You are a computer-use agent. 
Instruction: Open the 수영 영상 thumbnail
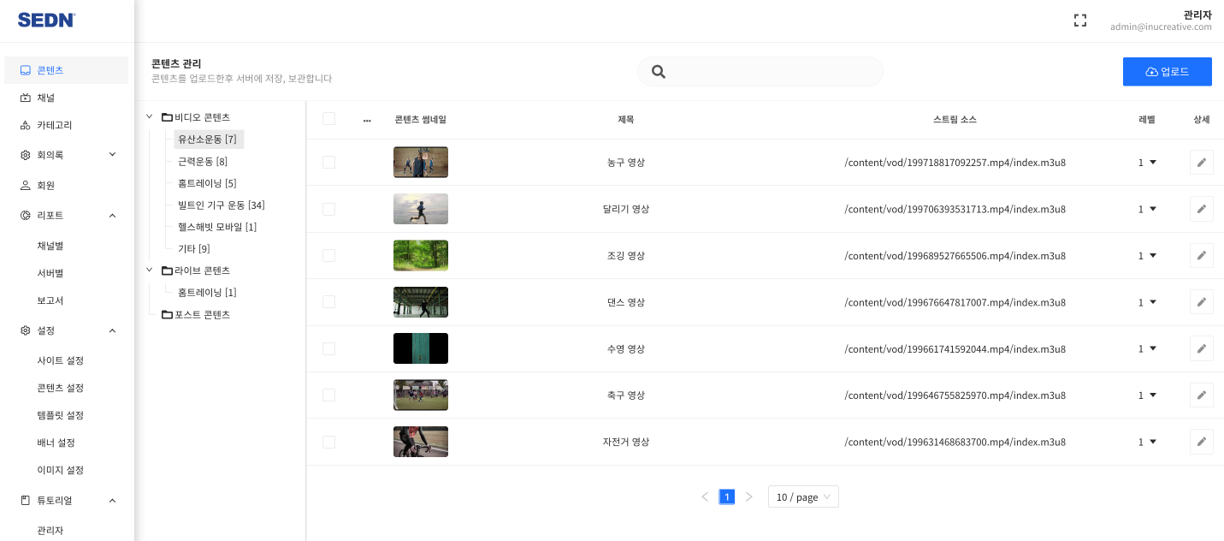click(420, 348)
